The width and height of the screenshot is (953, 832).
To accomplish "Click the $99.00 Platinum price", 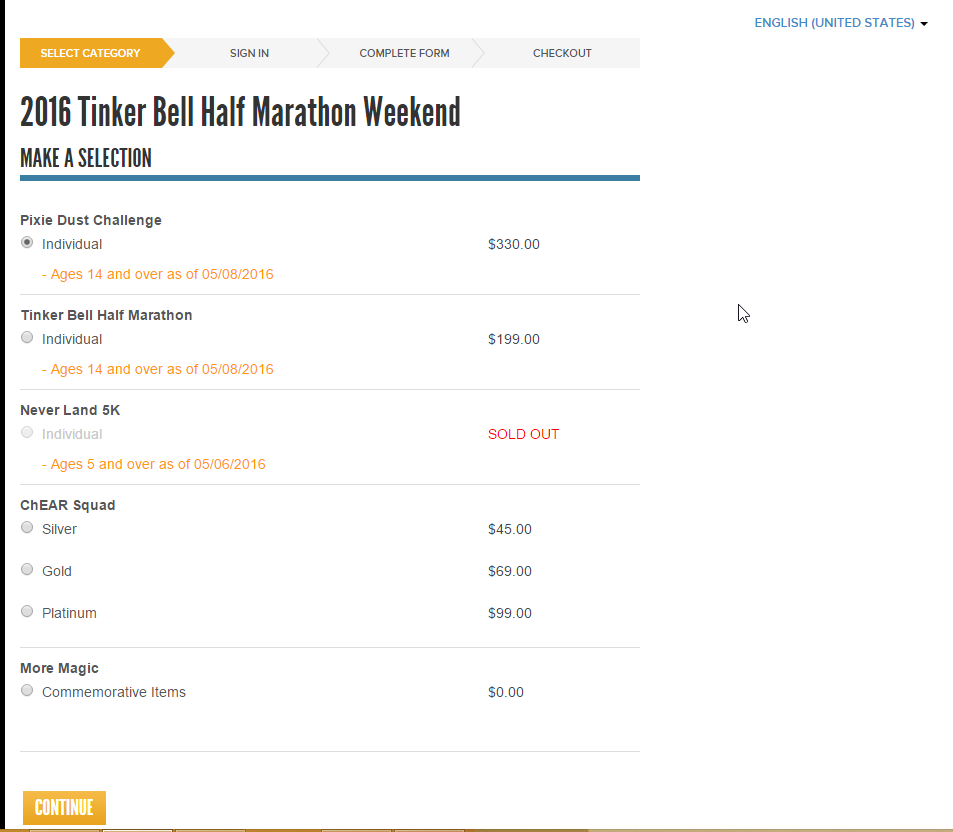I will (x=509, y=613).
